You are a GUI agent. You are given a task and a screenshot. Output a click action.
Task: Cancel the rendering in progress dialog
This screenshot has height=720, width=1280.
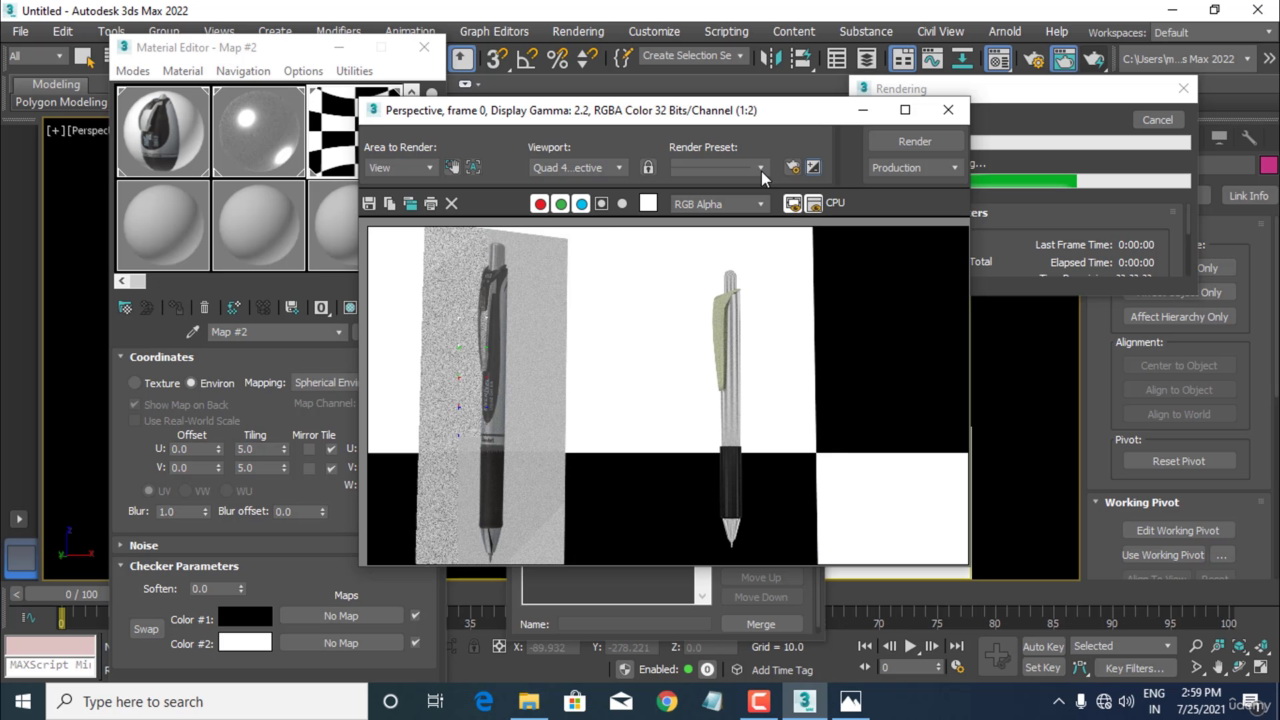1157,120
